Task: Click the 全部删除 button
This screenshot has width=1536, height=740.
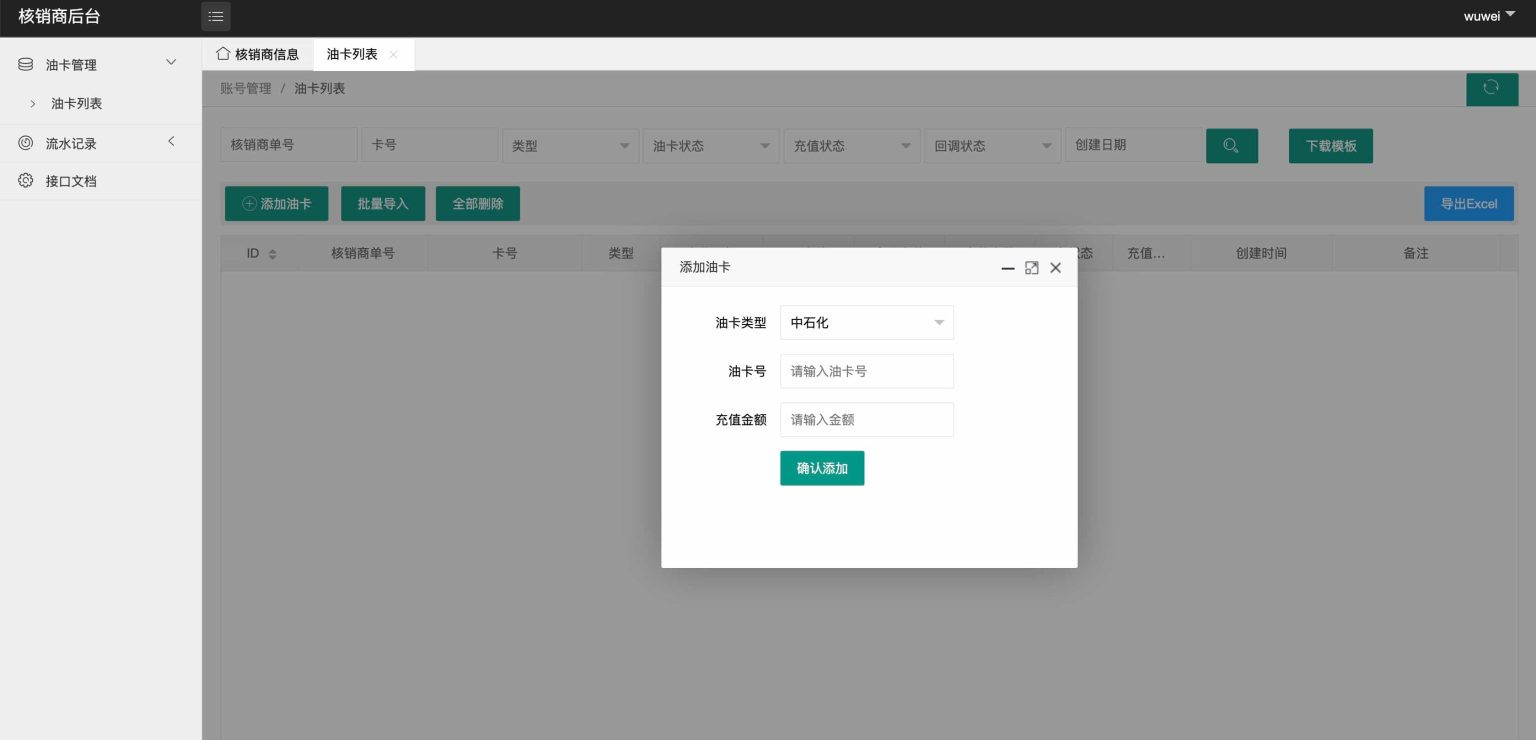Action: click(478, 204)
